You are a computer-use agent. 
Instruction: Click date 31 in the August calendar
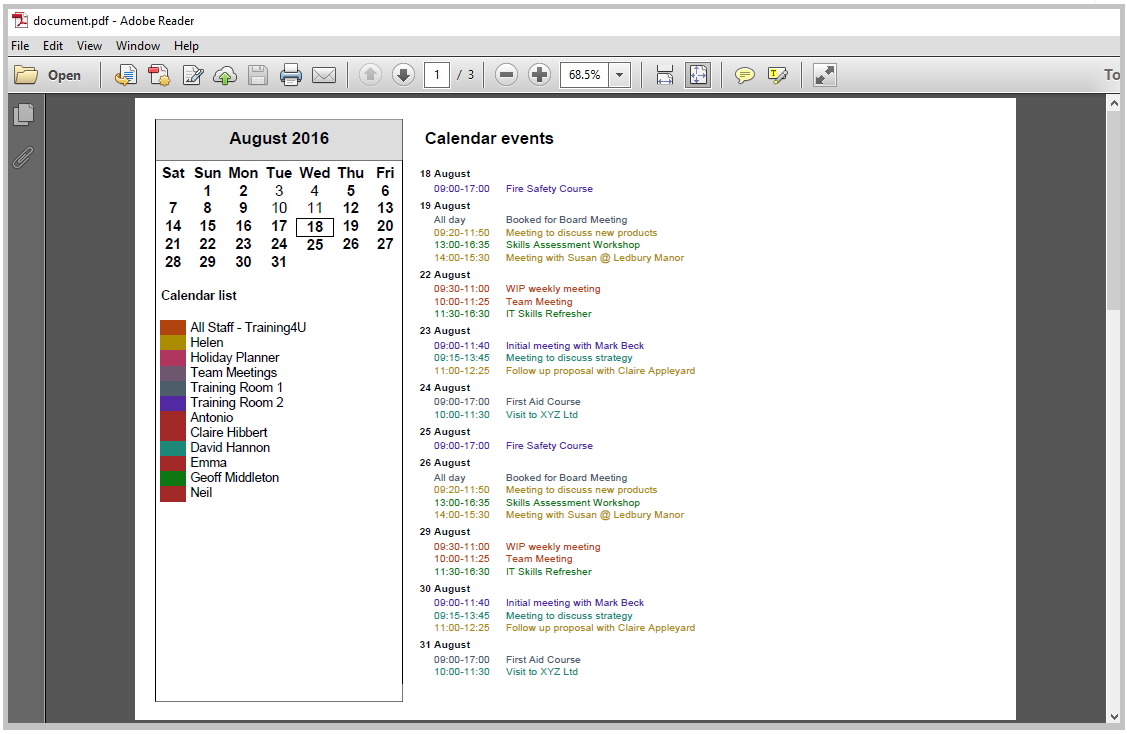279,262
